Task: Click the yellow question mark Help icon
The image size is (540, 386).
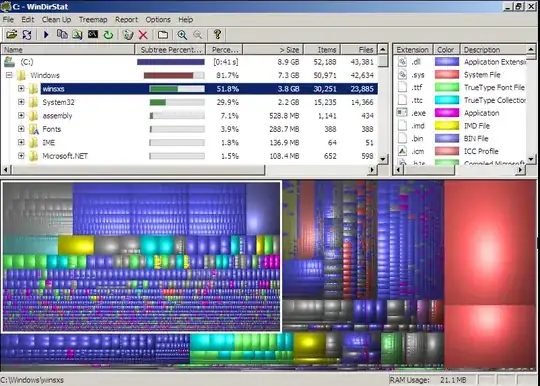Action: click(x=217, y=34)
